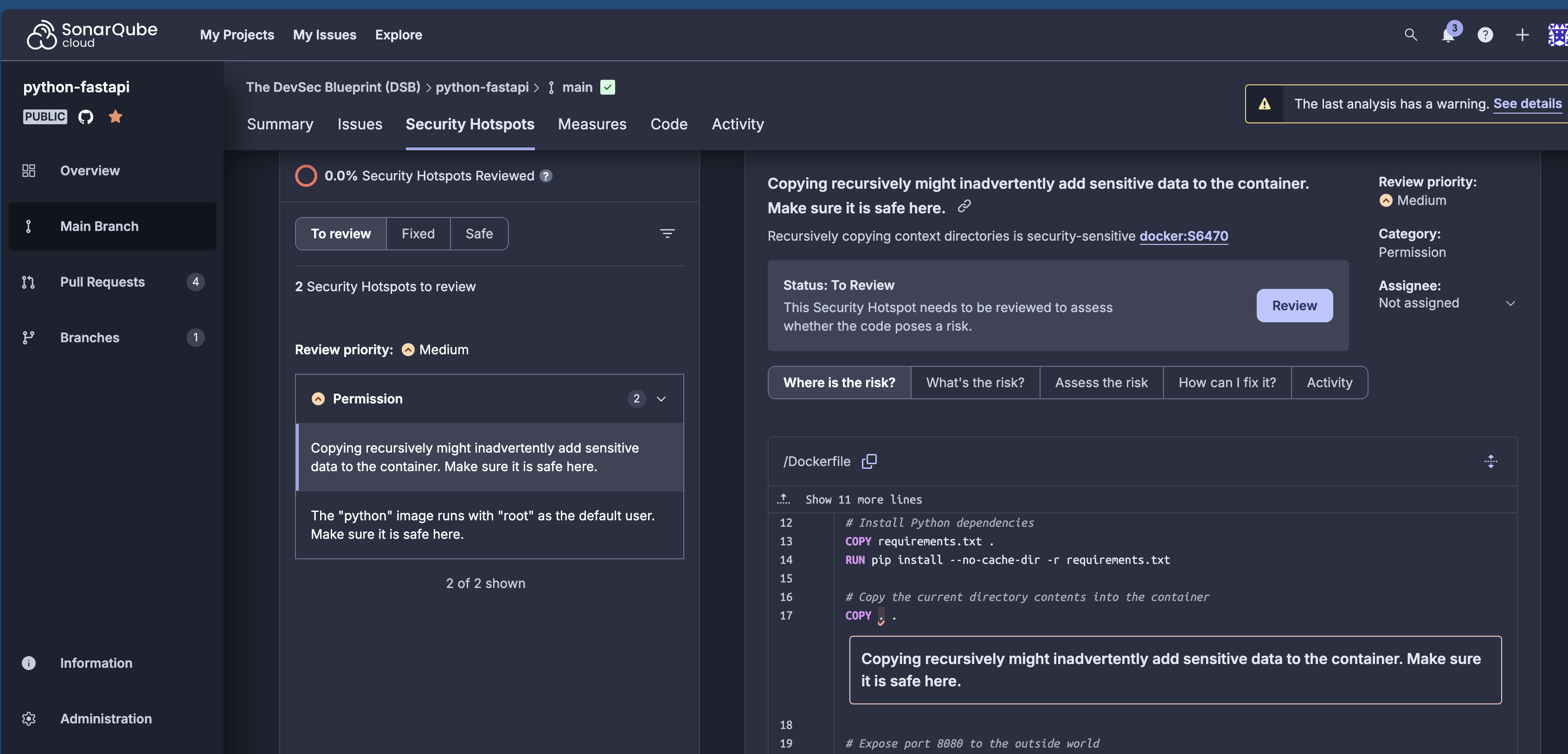Click the search magnifier icon
Screen dimensions: 1568x754
(1410, 35)
